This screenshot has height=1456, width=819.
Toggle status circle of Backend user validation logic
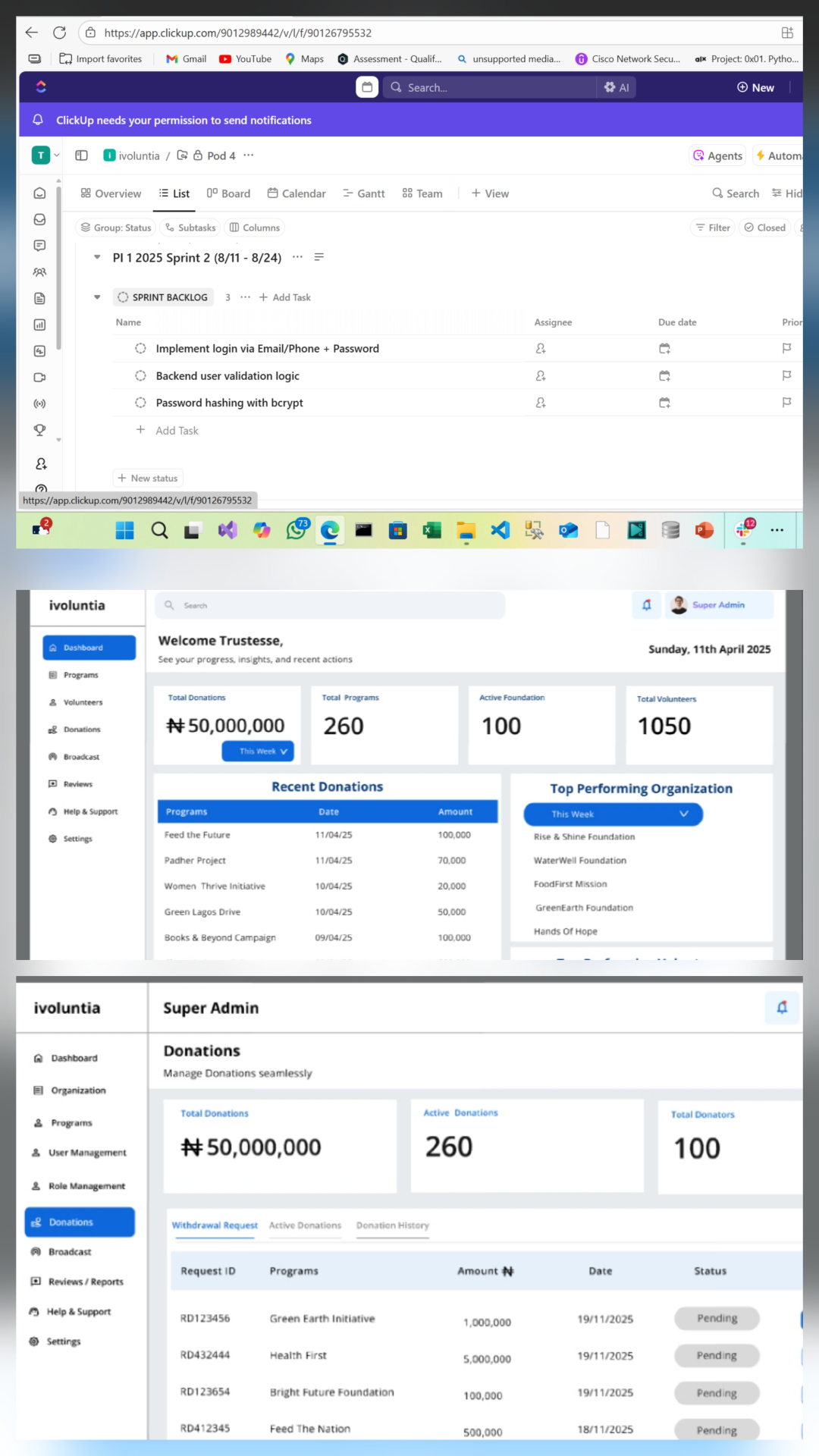(140, 375)
